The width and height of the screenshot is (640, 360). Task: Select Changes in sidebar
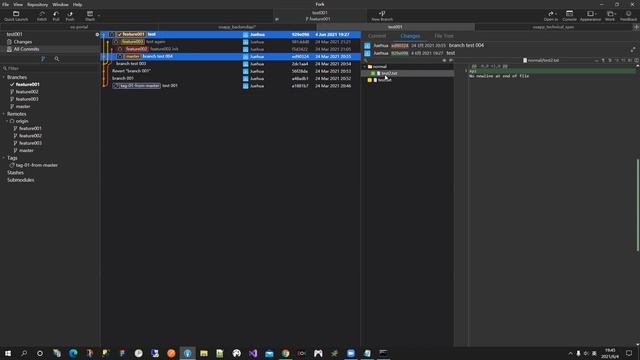tap(23, 42)
